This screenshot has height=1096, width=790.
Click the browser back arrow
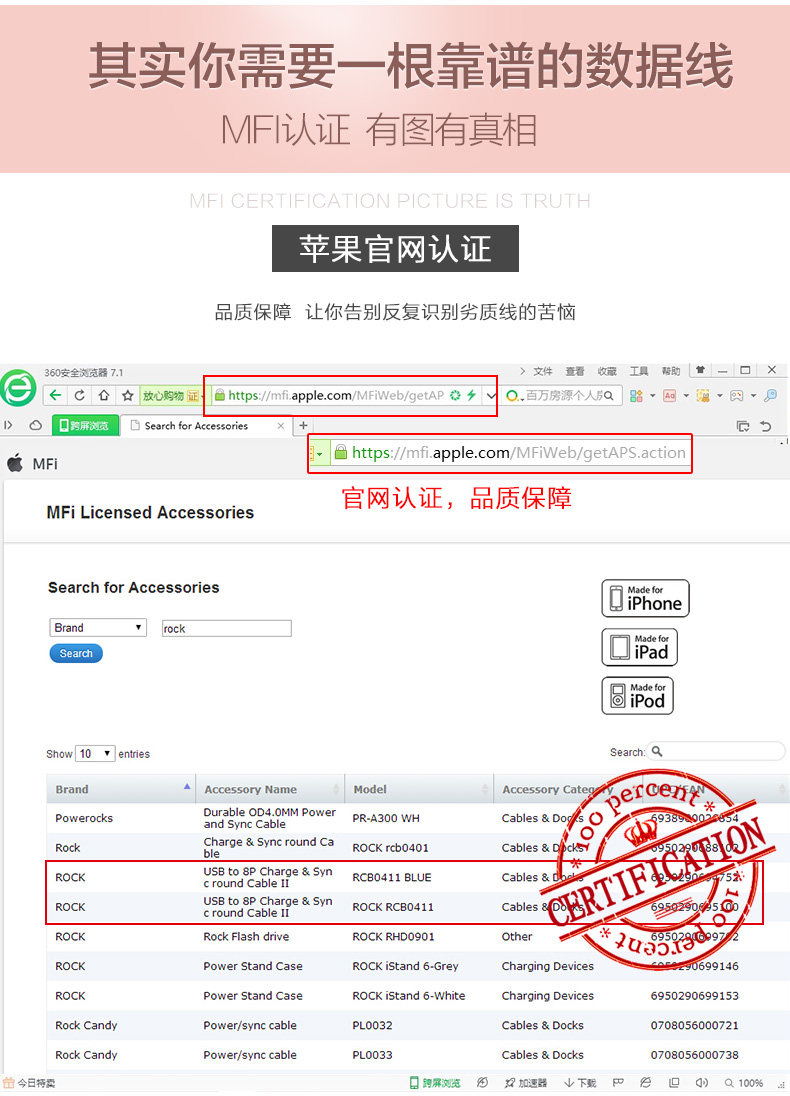[55, 396]
